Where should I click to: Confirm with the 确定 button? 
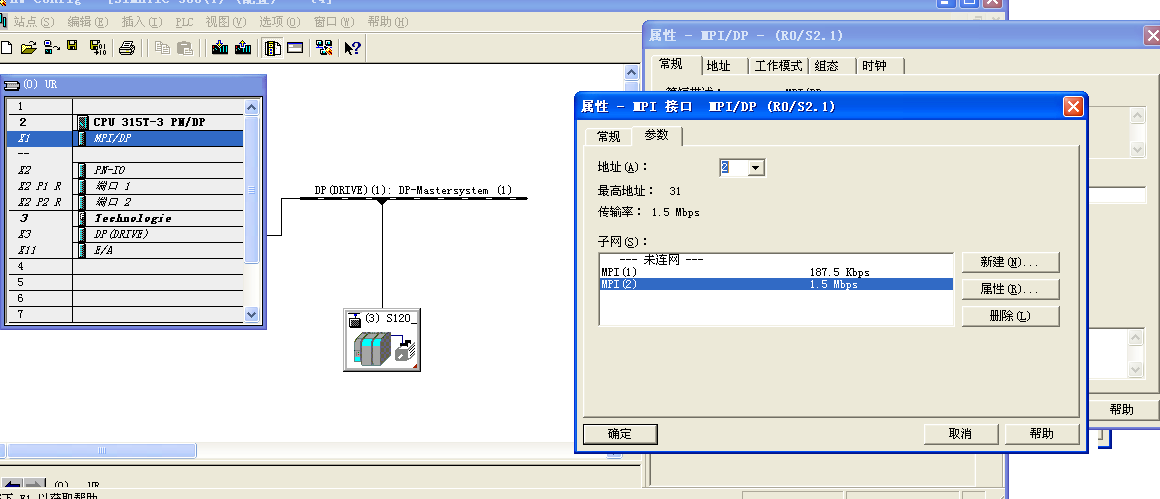click(x=620, y=434)
